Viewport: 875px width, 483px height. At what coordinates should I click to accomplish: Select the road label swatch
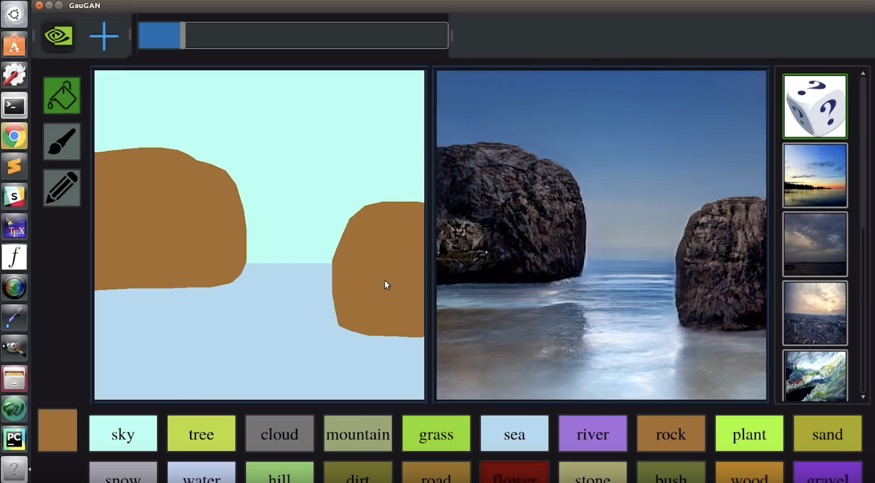[436, 472]
